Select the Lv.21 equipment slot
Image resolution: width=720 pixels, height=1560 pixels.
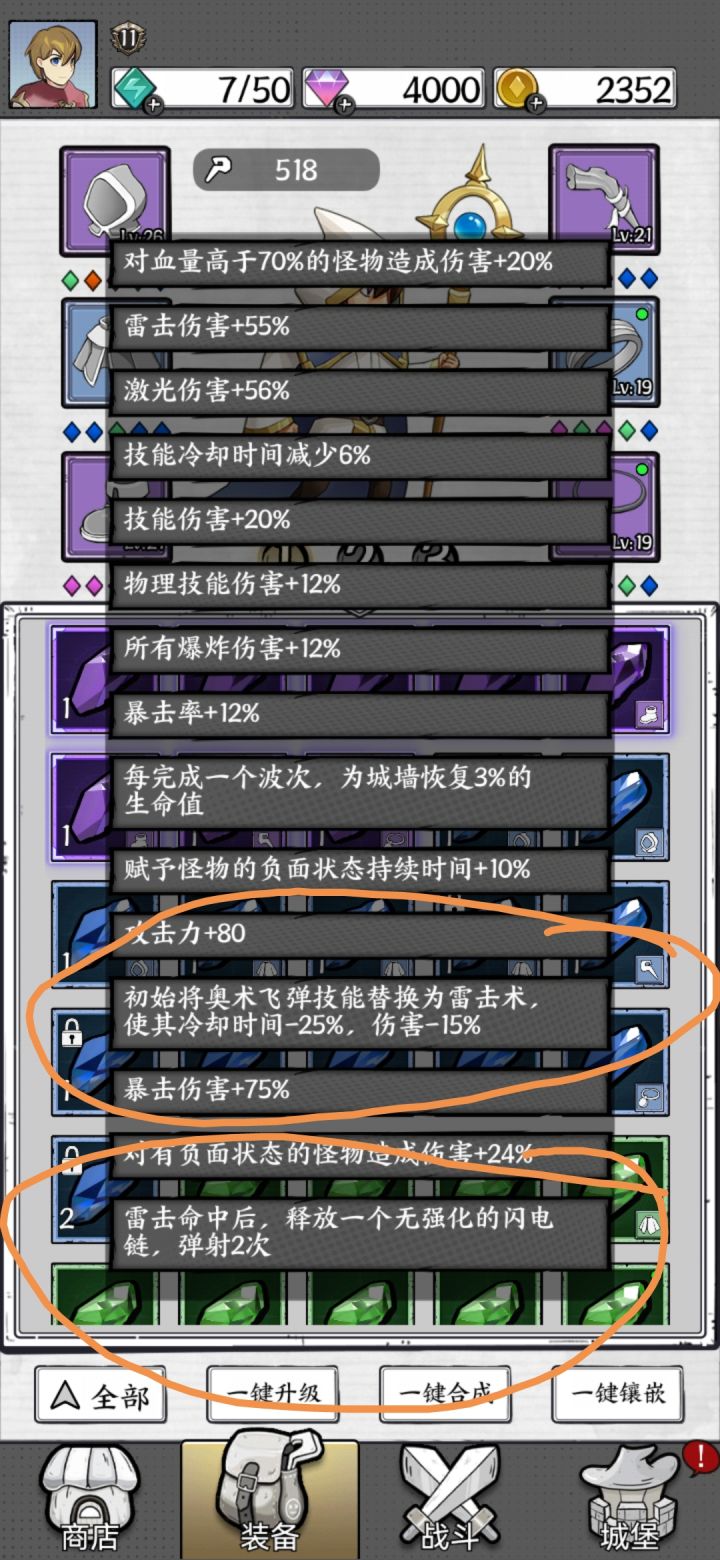tap(604, 200)
